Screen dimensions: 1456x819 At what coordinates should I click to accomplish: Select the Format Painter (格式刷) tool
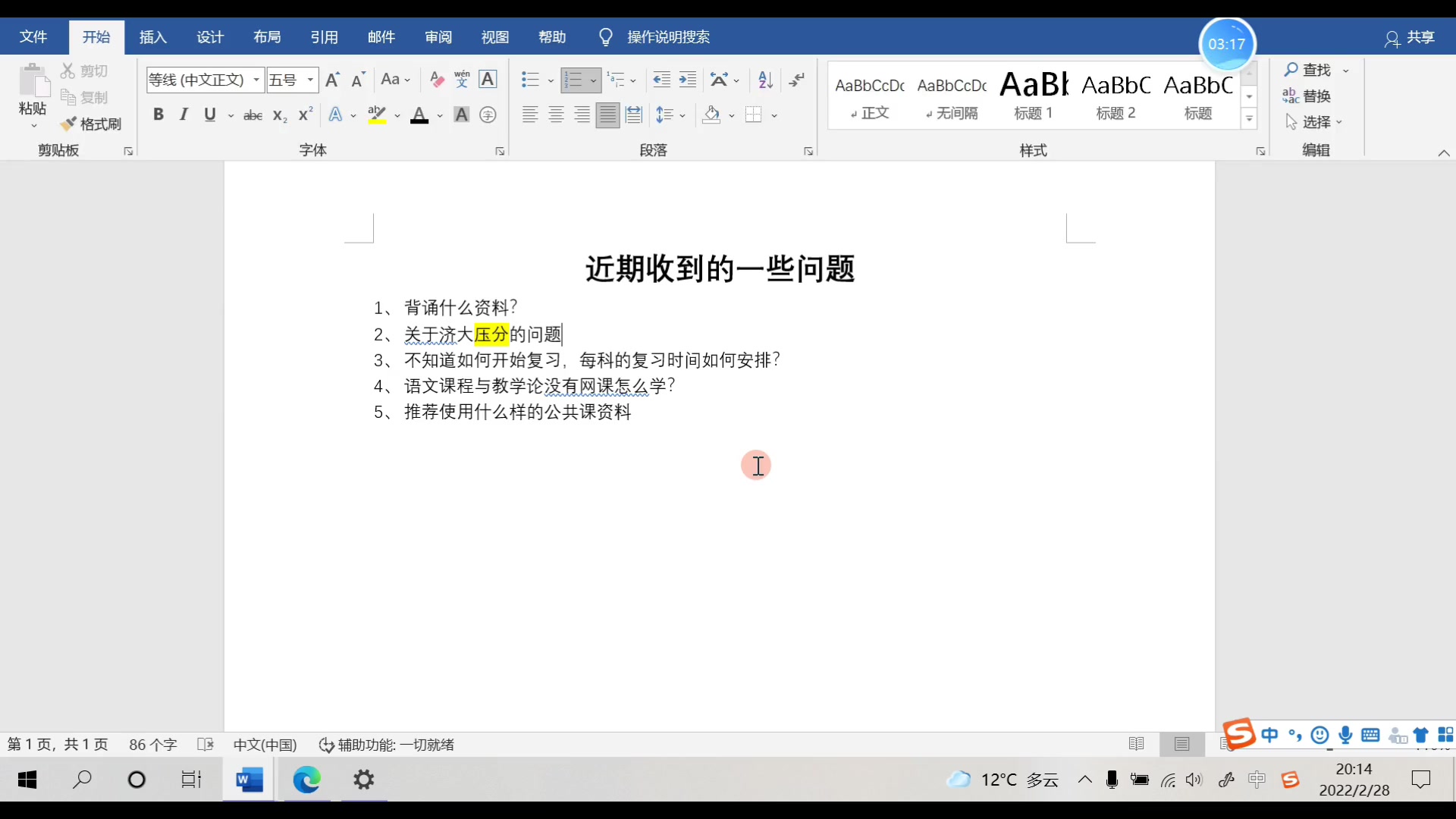coord(91,124)
